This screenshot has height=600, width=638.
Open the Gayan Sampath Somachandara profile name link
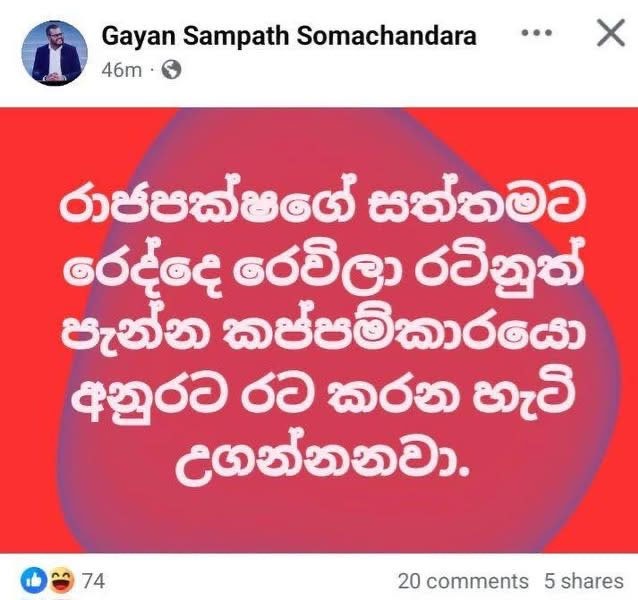click(x=289, y=36)
